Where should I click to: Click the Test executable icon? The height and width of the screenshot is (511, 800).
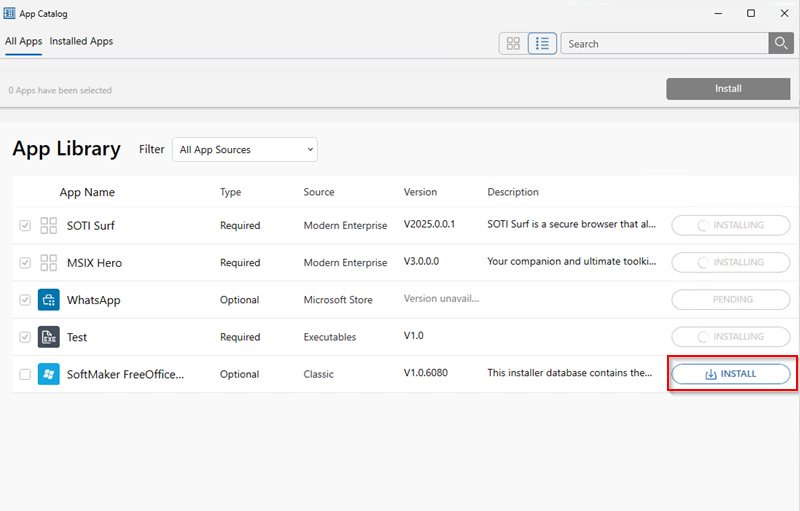[48, 337]
